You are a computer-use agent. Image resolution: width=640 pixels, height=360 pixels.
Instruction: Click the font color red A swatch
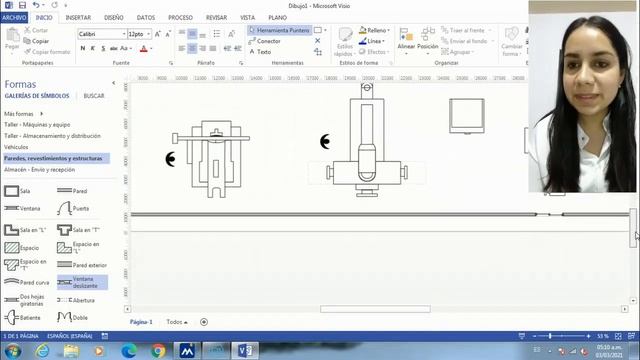coord(143,49)
